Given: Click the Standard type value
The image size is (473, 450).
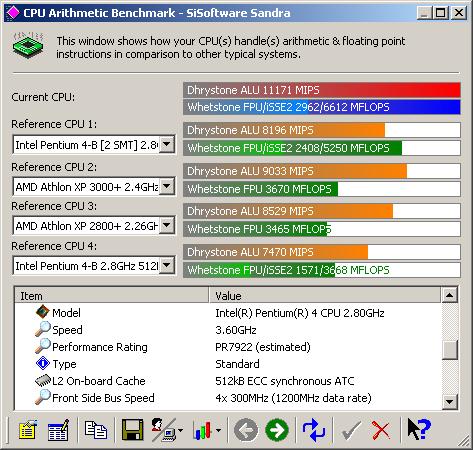Looking at the screenshot, I should (x=237, y=364).
